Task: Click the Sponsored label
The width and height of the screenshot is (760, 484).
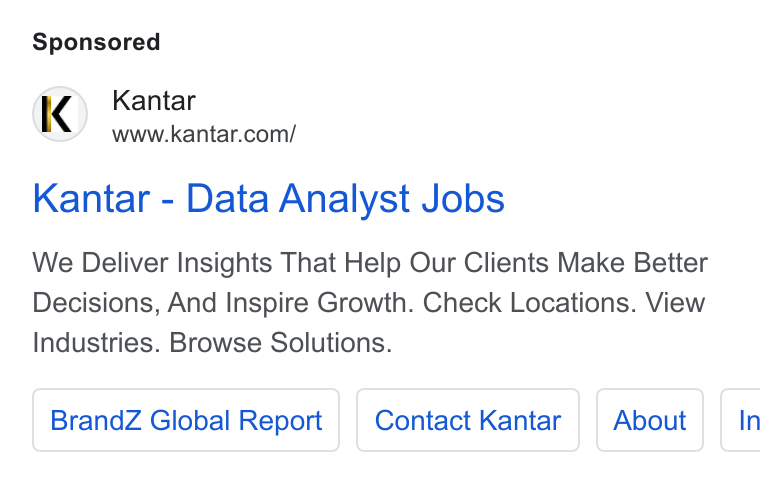Action: (96, 42)
